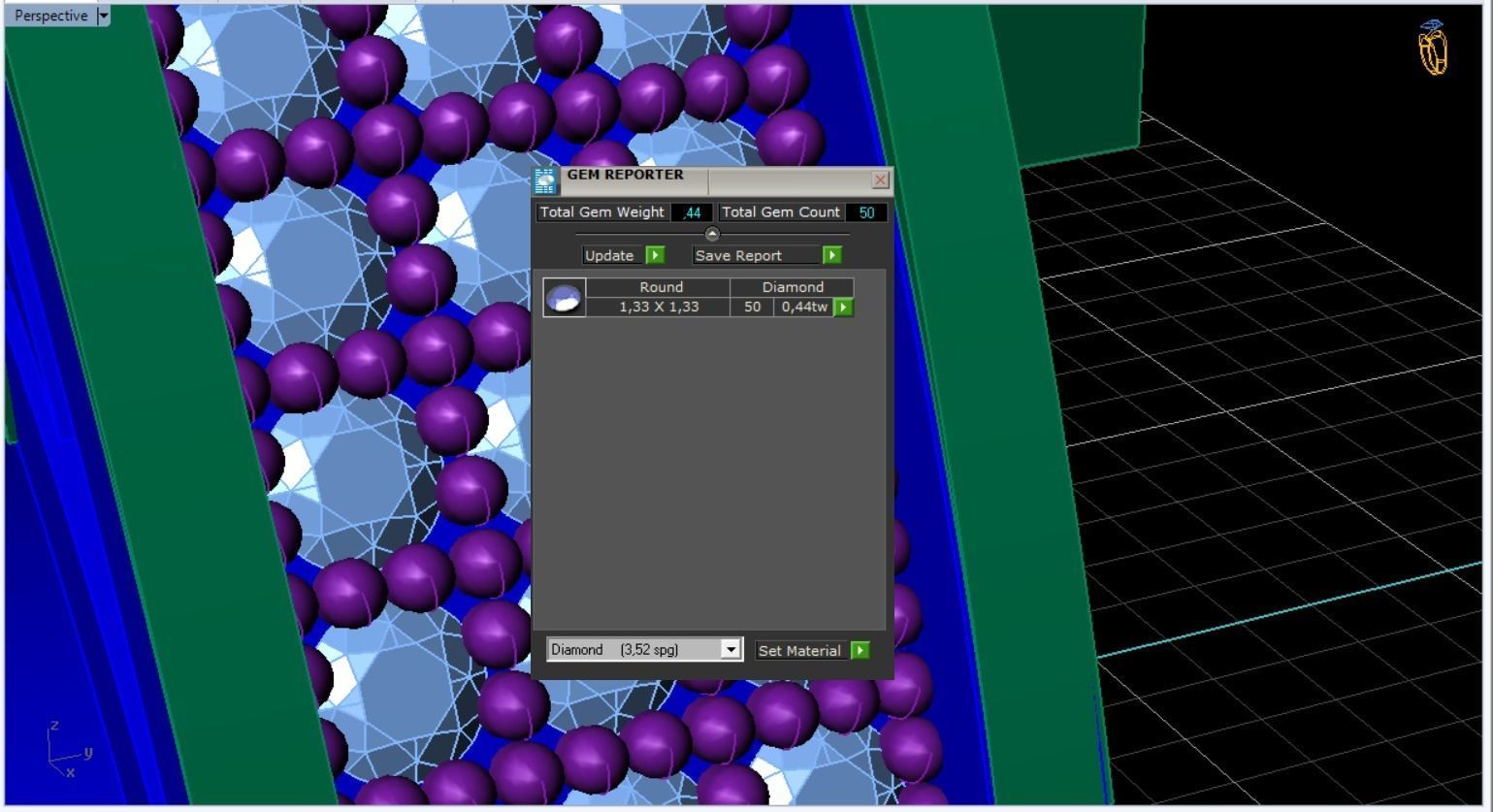Click the Total Gem Count label
1493x812 pixels.
tap(781, 212)
